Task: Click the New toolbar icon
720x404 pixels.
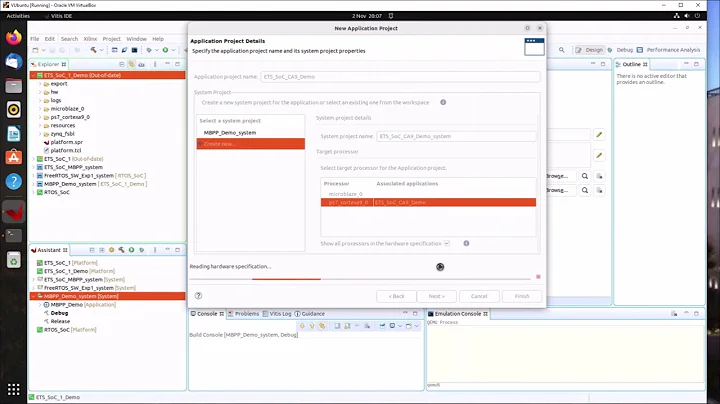Action: pyautogui.click(x=35, y=50)
